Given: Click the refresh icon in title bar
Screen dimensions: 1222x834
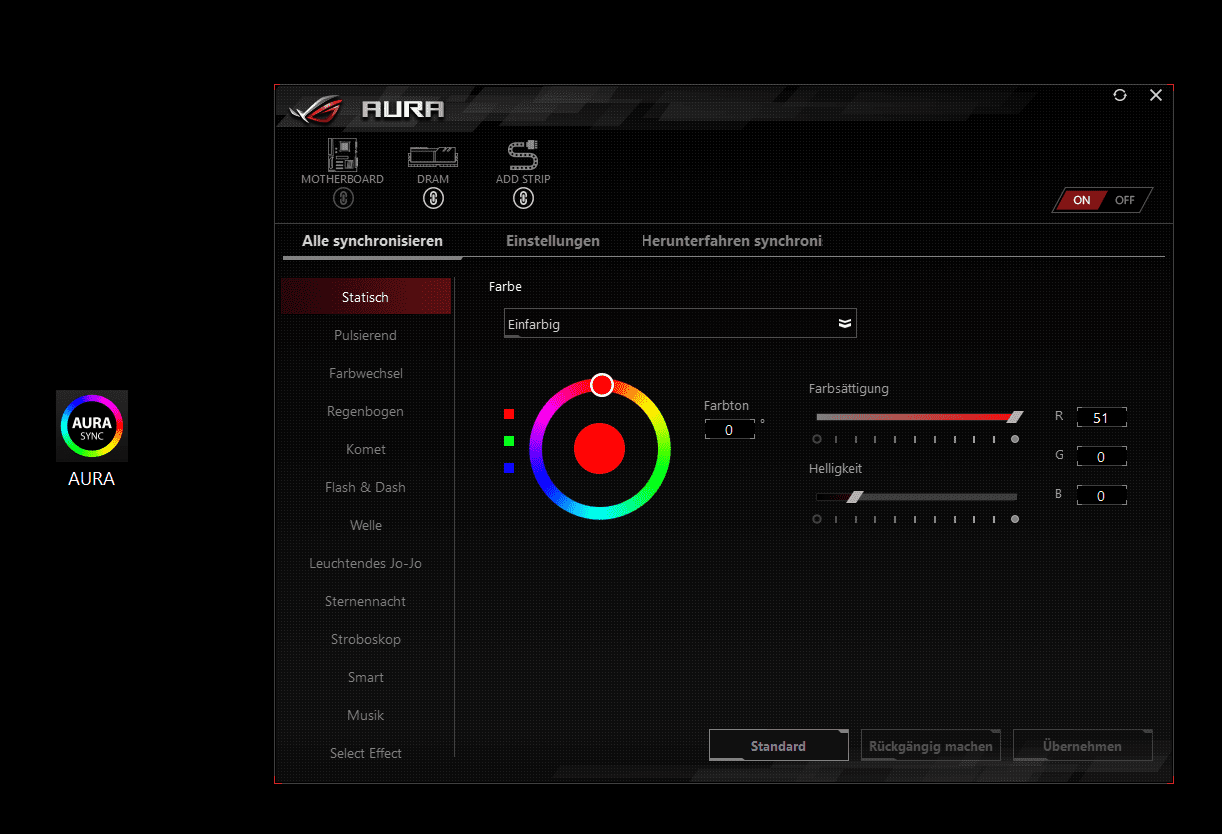Looking at the screenshot, I should 1120,95.
